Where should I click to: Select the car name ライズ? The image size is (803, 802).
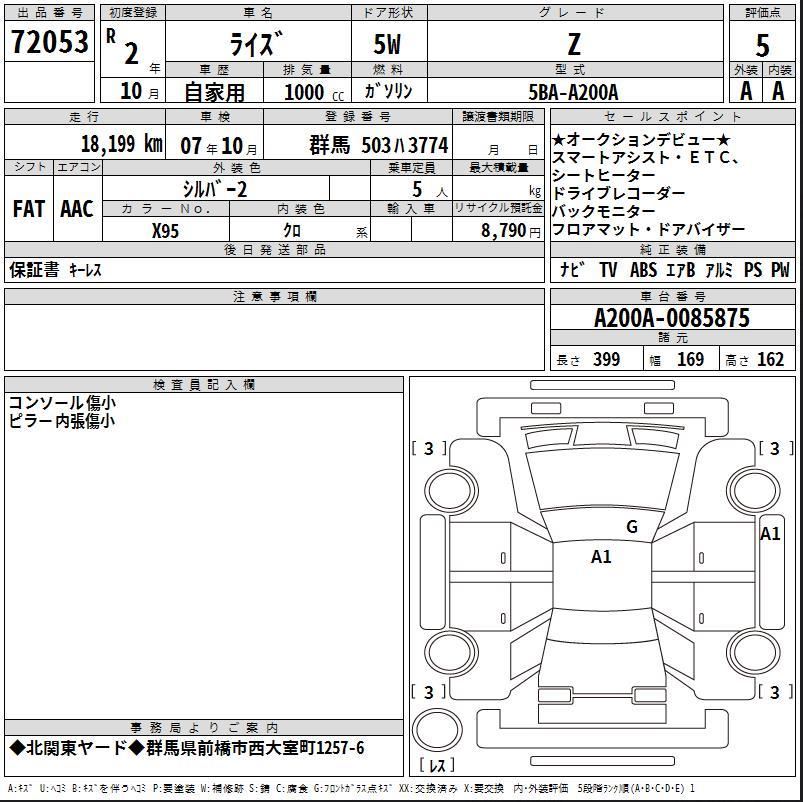(x=256, y=44)
